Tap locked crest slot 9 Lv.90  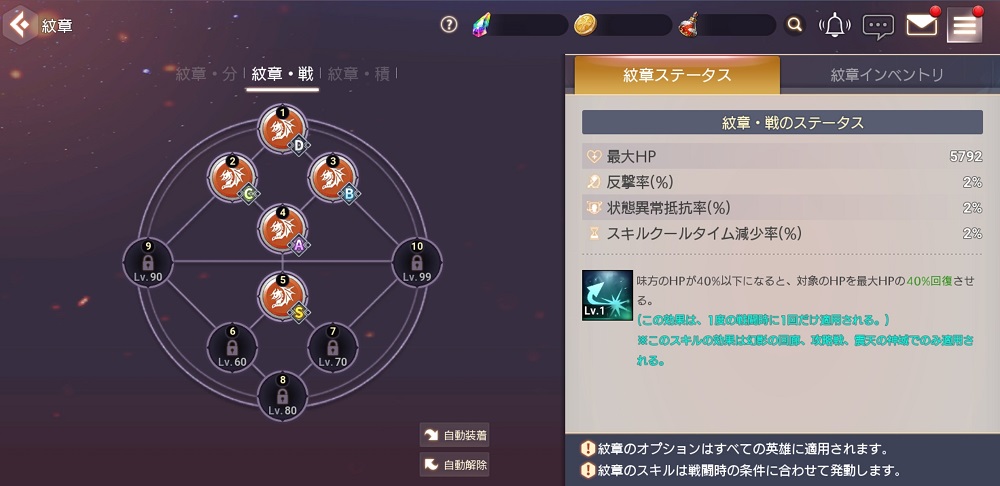coord(148,261)
